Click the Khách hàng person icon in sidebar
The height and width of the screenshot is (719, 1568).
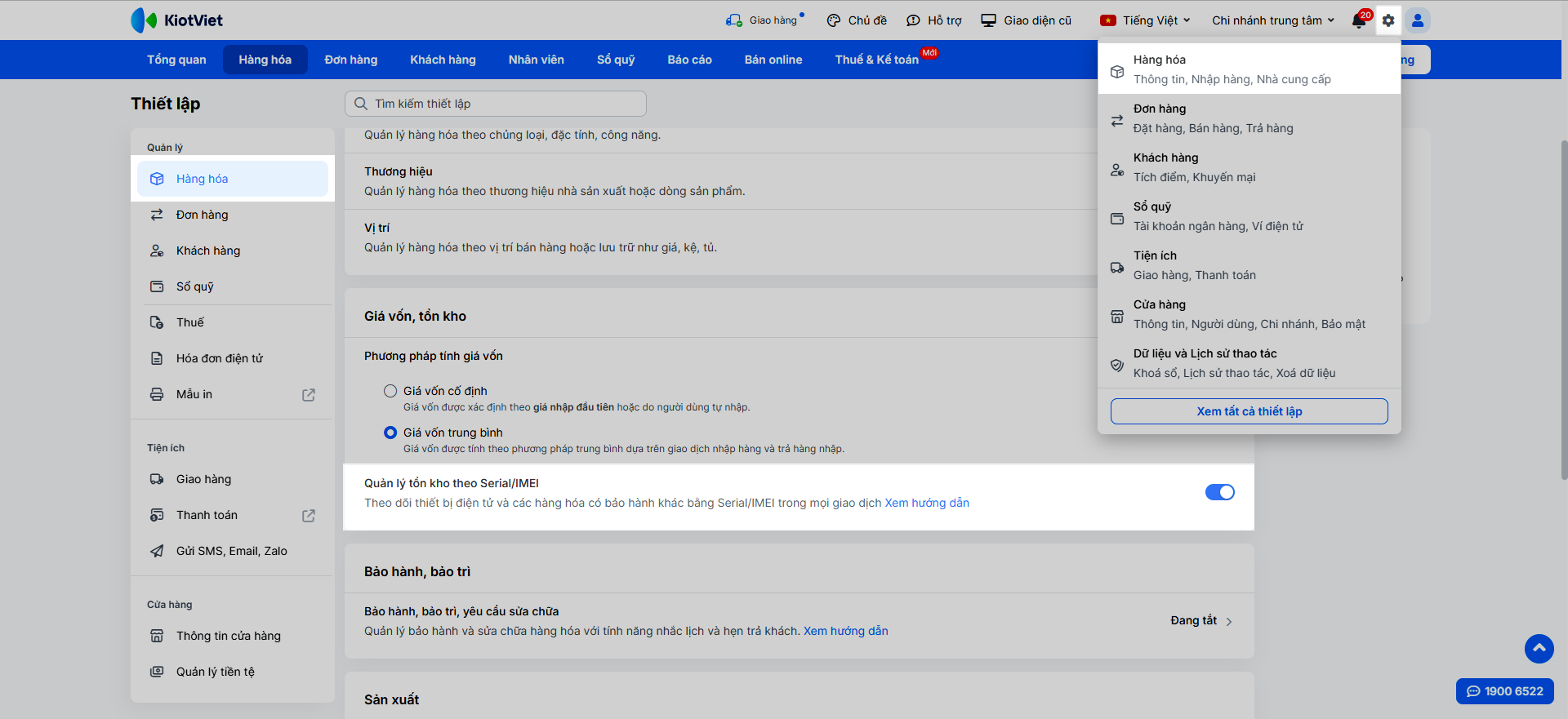point(157,251)
